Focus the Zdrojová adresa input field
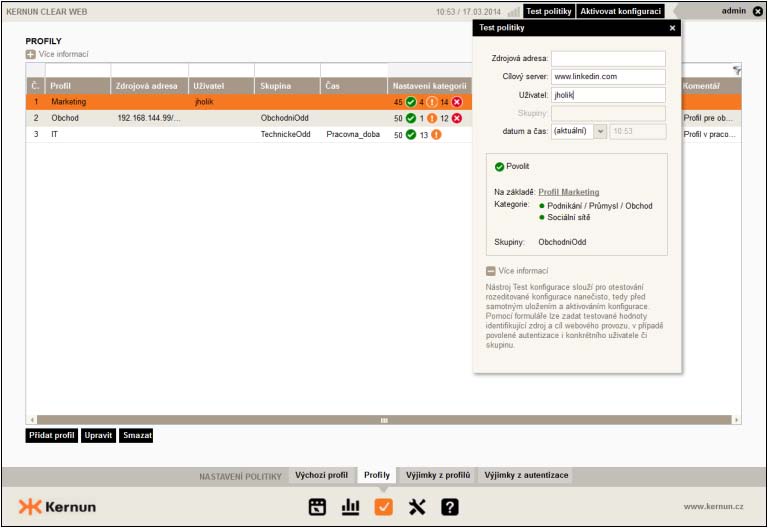 pyautogui.click(x=608, y=59)
